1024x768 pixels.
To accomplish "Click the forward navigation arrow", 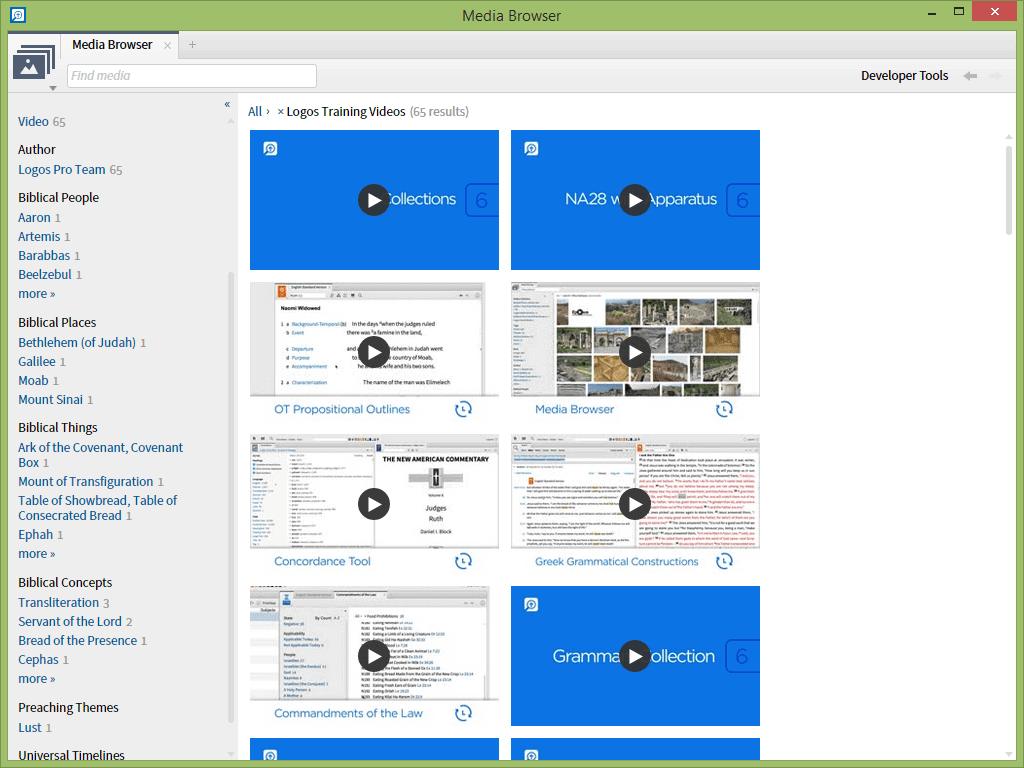I will click(995, 76).
